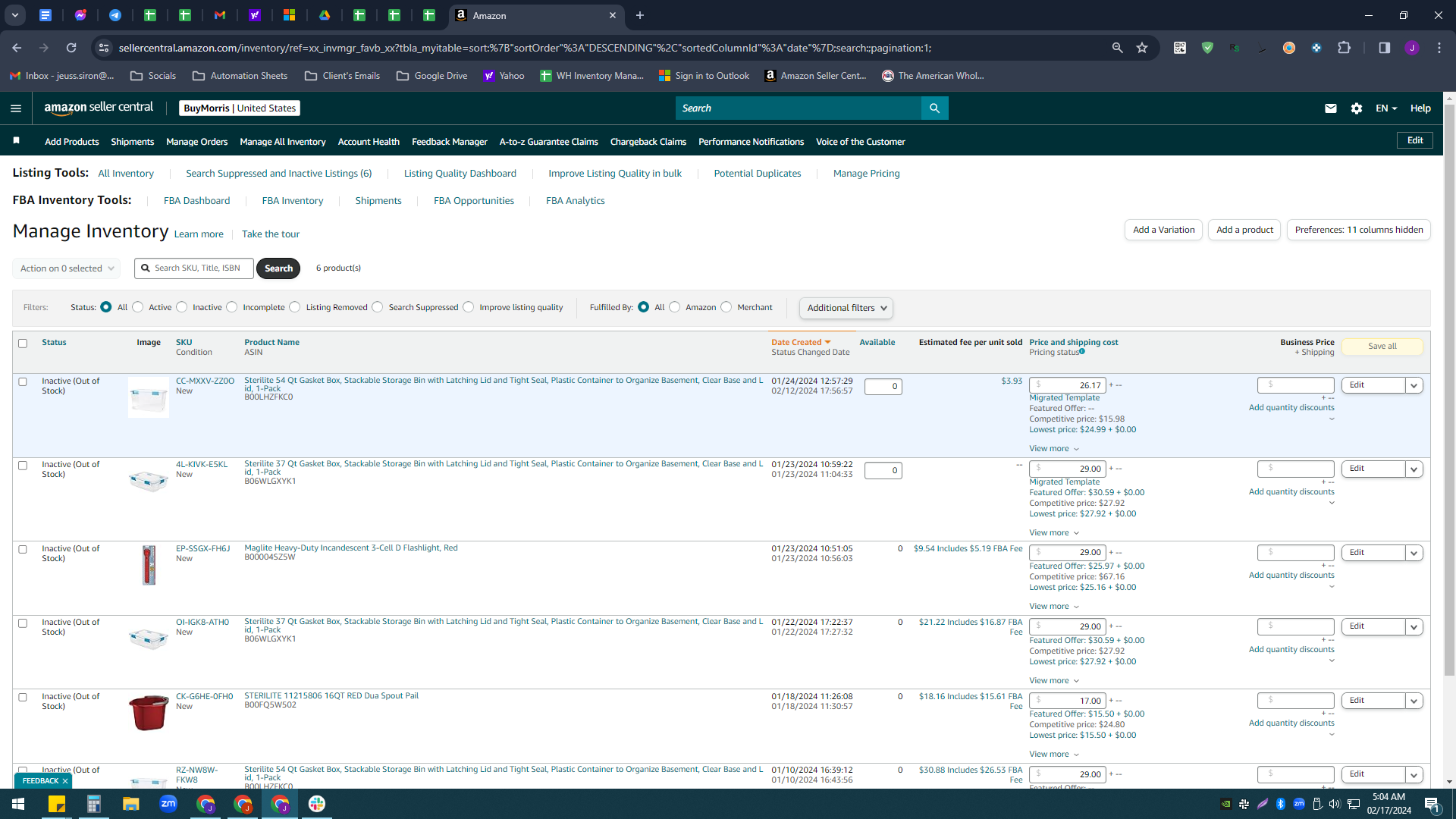The height and width of the screenshot is (819, 1456).
Task: Select the Inactive status filter
Action: click(182, 307)
